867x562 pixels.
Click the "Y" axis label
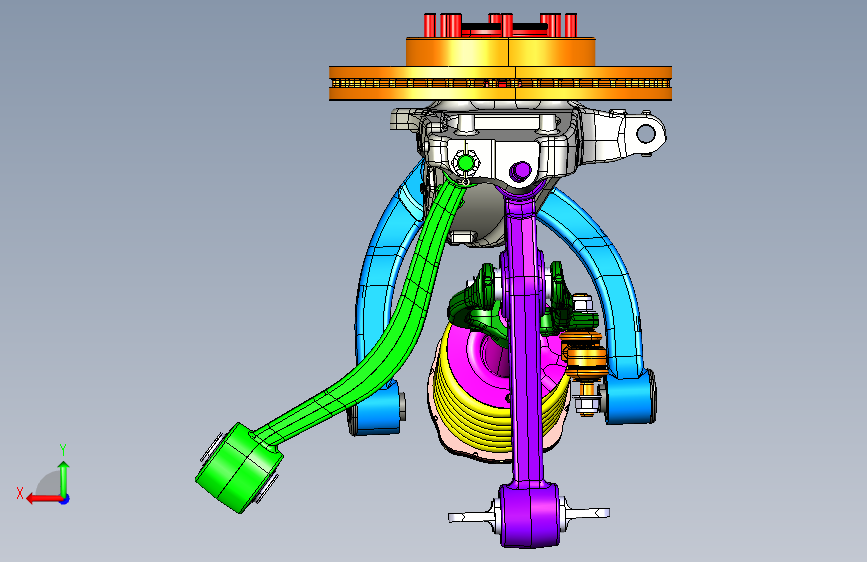(x=63, y=450)
